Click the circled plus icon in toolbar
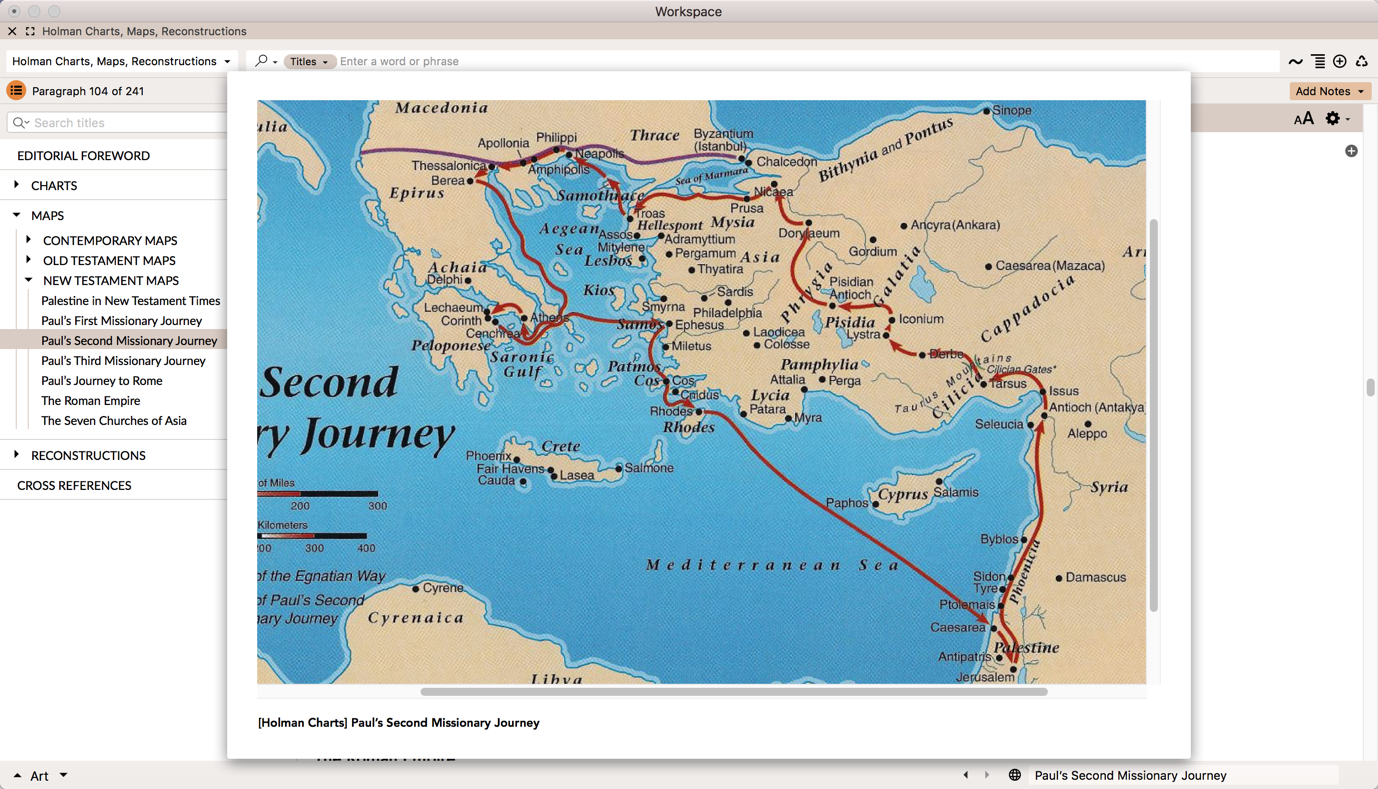The image size is (1378, 789). [1340, 62]
